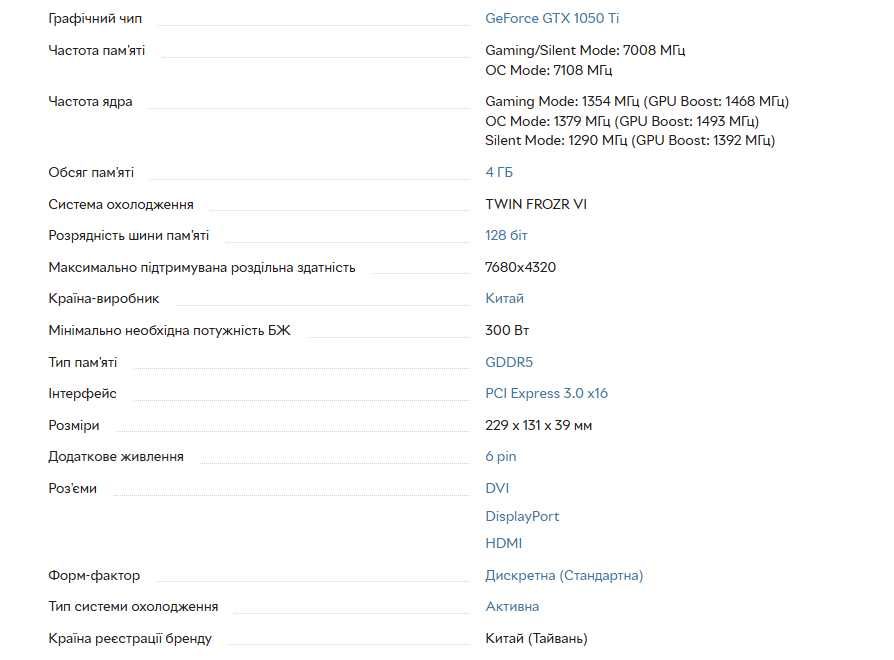Click the Активна cooling type link
894x660 pixels.
(512, 606)
